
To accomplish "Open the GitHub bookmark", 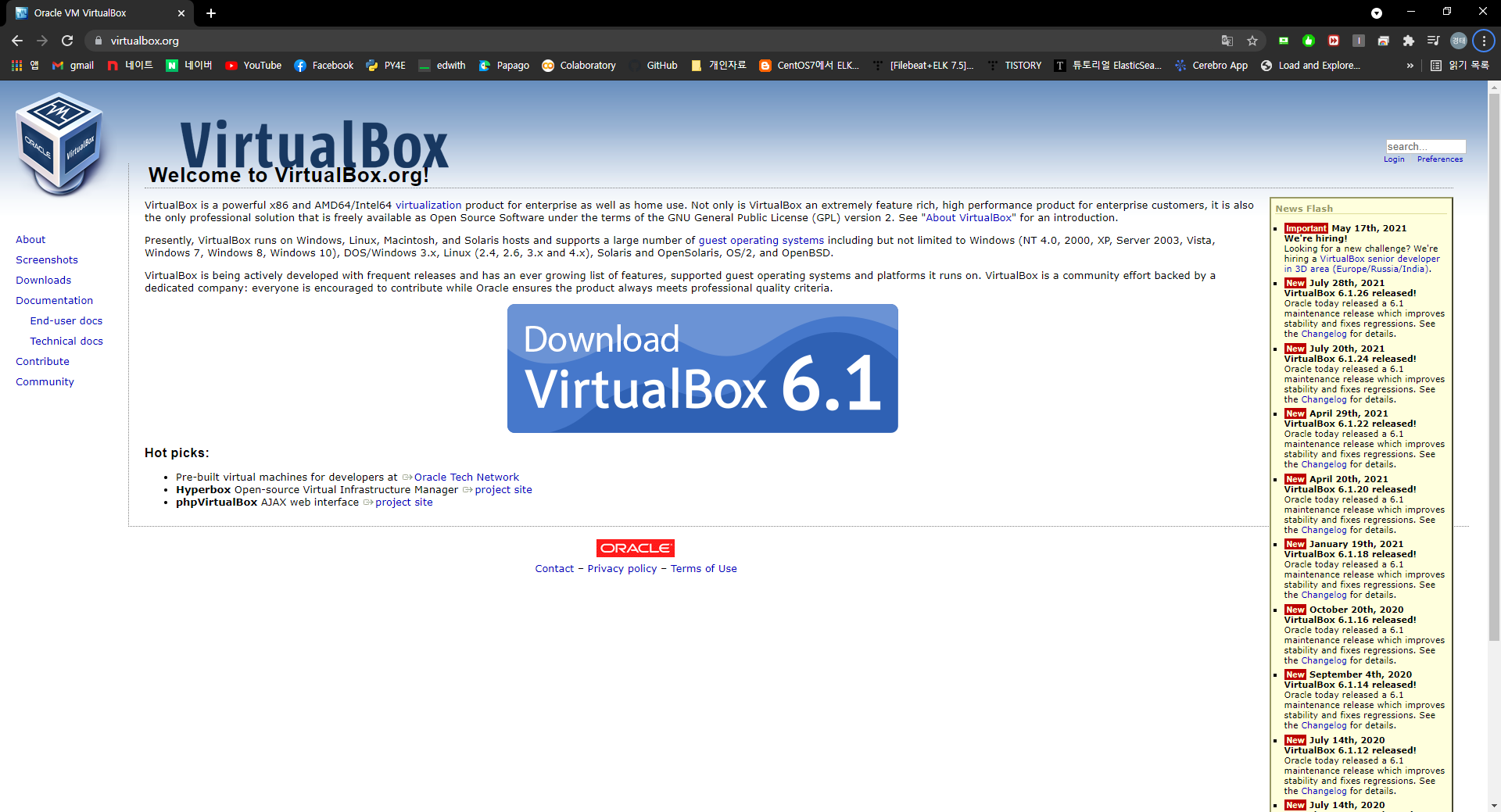I will 654,66.
